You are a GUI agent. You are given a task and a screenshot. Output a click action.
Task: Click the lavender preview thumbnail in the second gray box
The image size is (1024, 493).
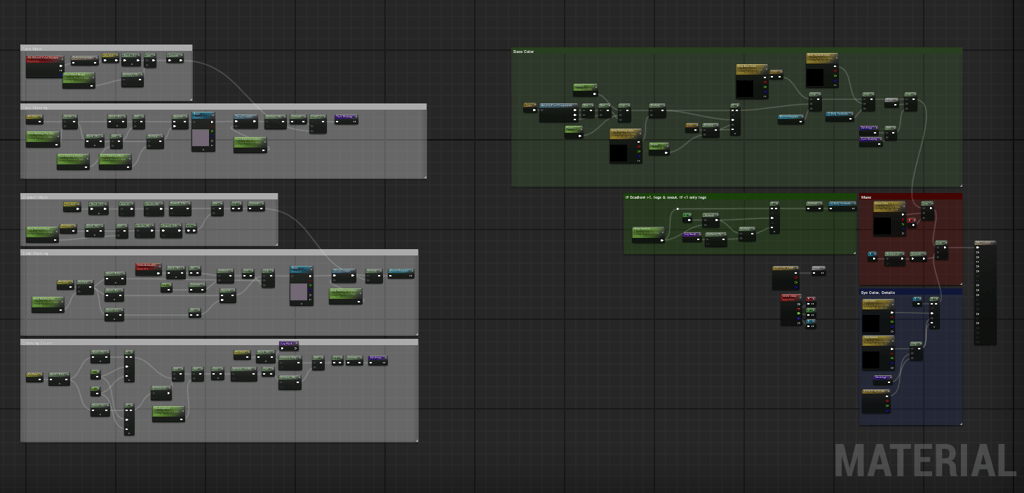[202, 137]
